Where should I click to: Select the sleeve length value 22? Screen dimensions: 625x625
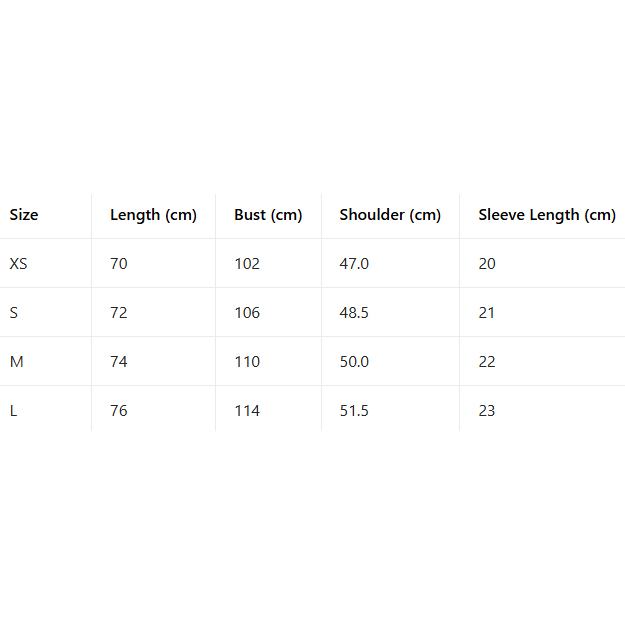point(487,362)
